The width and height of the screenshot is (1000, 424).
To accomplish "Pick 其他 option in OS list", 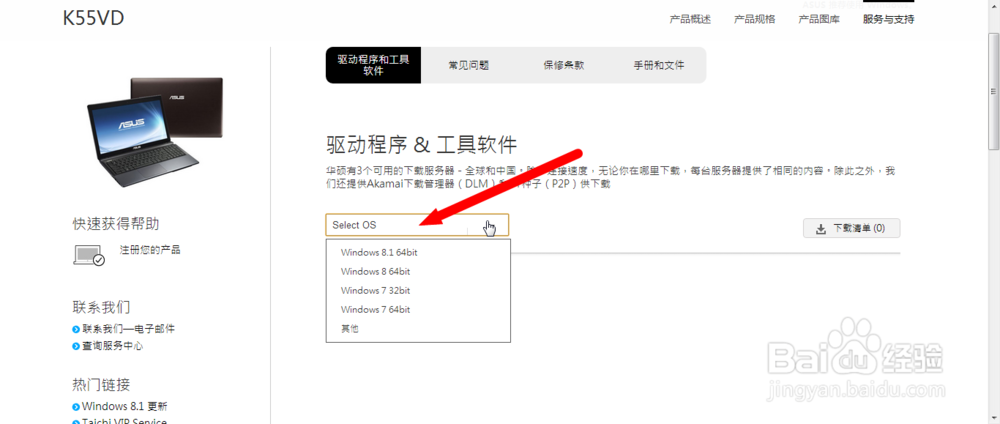I will tap(350, 329).
